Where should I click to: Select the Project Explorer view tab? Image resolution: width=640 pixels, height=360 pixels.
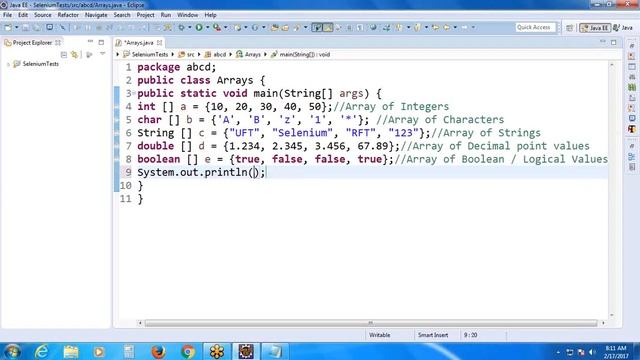[32, 42]
